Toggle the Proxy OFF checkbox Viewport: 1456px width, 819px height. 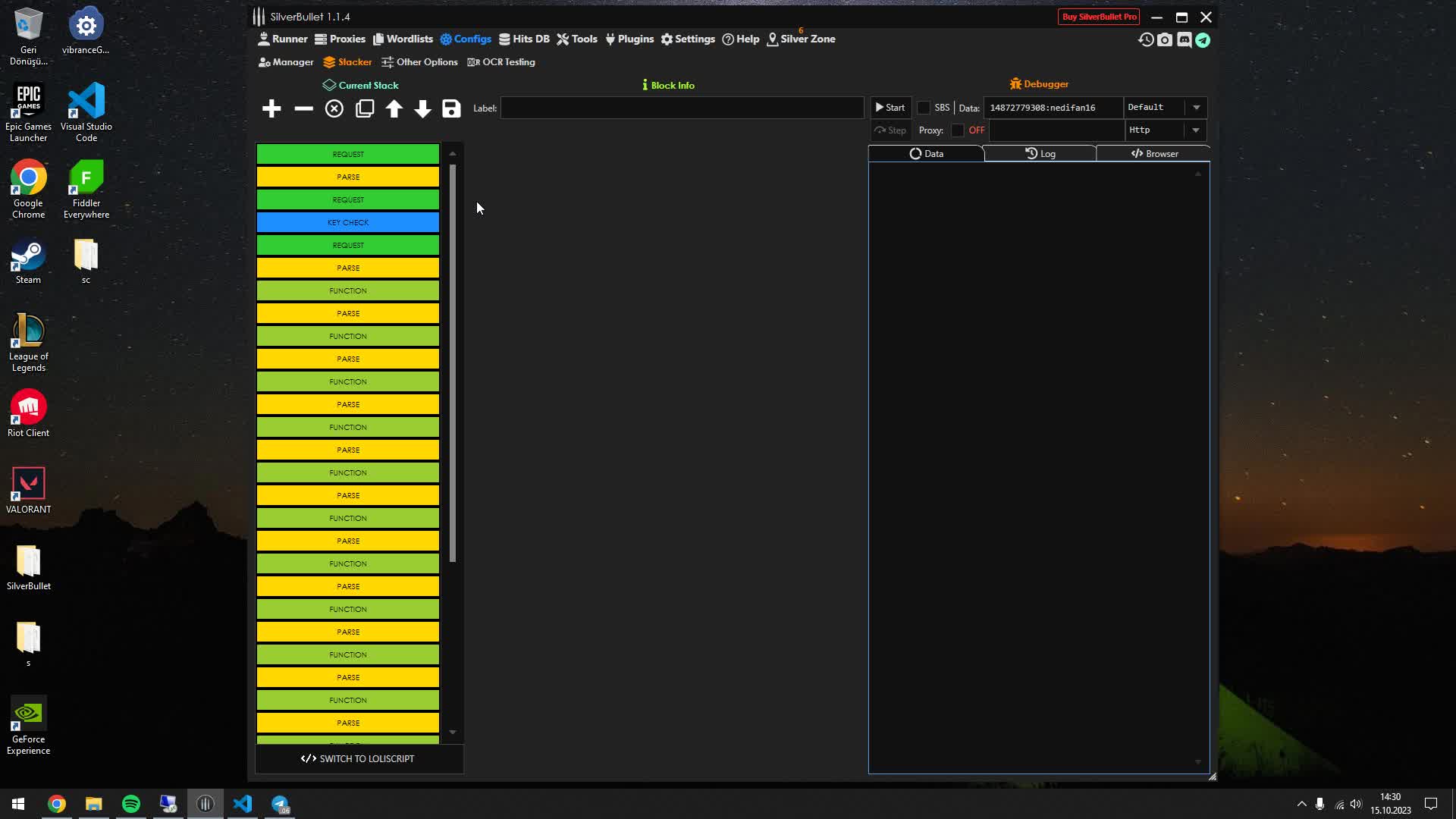[x=956, y=130]
